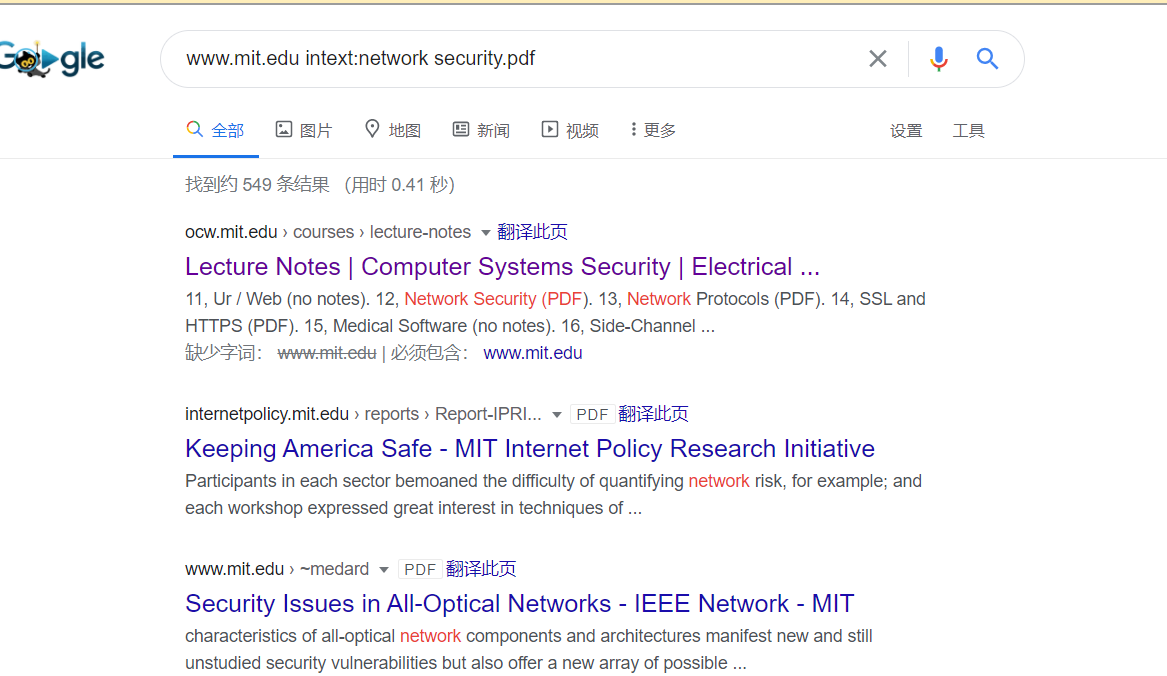1167x676 pixels.
Task: Open Security Issues in All-Optical Networks link
Action: pos(519,603)
